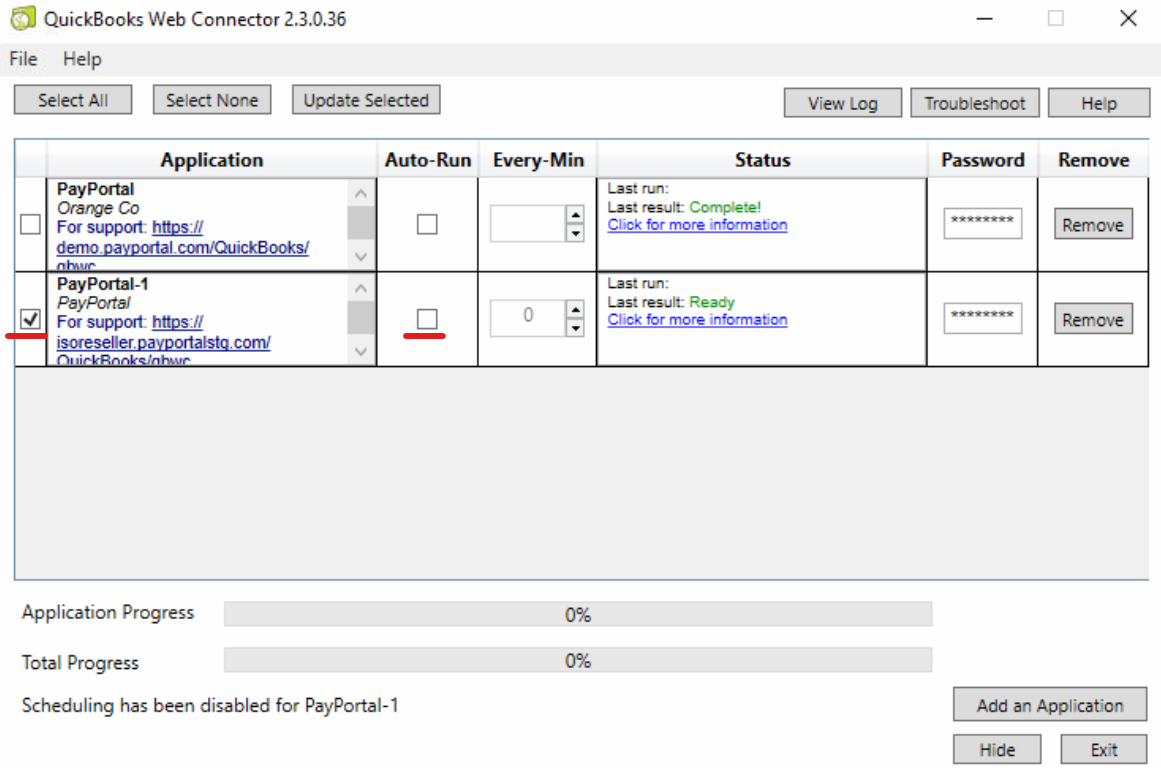This screenshot has width=1161, height=768.
Task: Click Add an Application button
Action: [1050, 705]
